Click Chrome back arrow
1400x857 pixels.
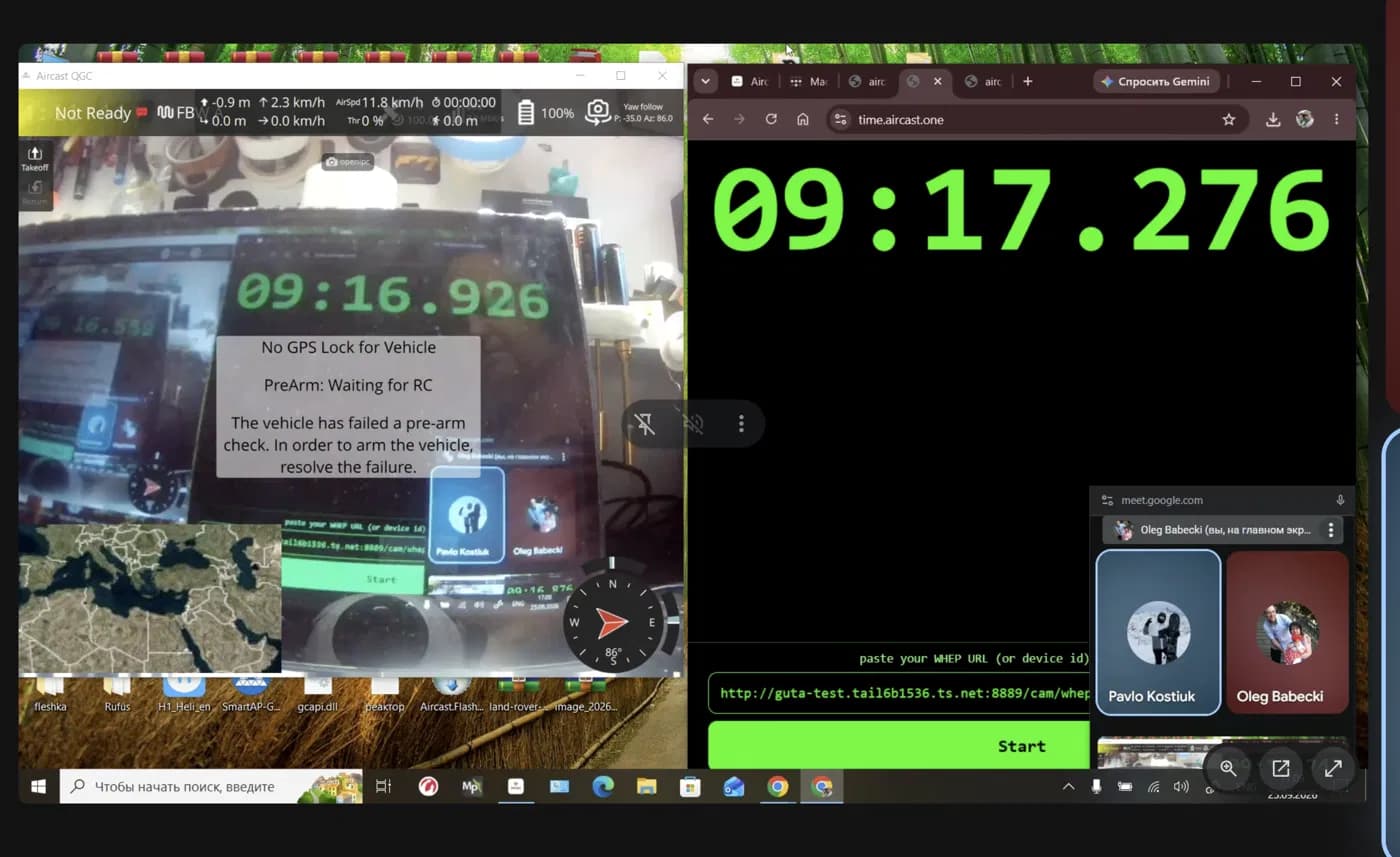pos(708,119)
